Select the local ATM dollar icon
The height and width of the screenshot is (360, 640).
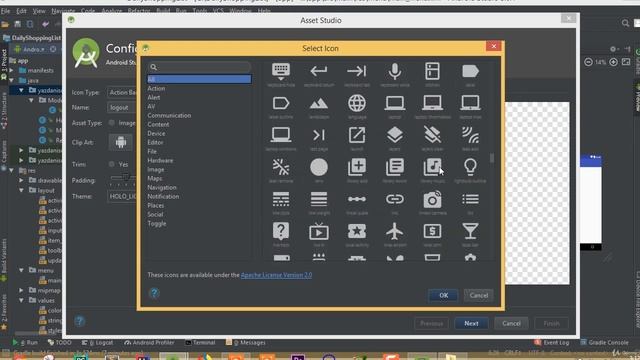432,231
